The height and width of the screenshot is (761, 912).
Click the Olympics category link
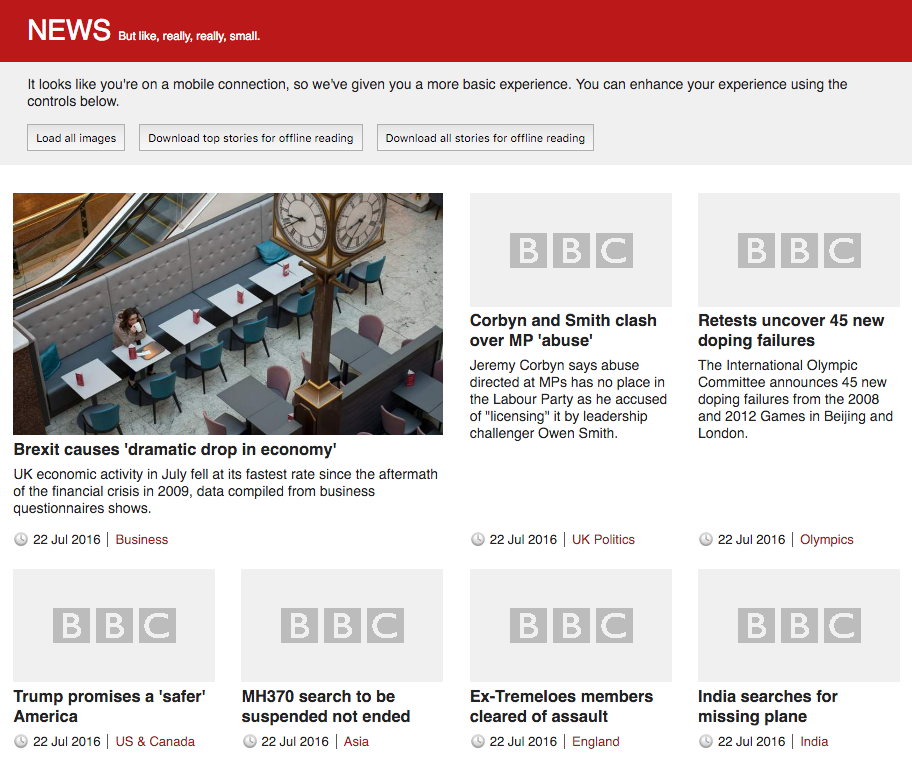tap(826, 539)
